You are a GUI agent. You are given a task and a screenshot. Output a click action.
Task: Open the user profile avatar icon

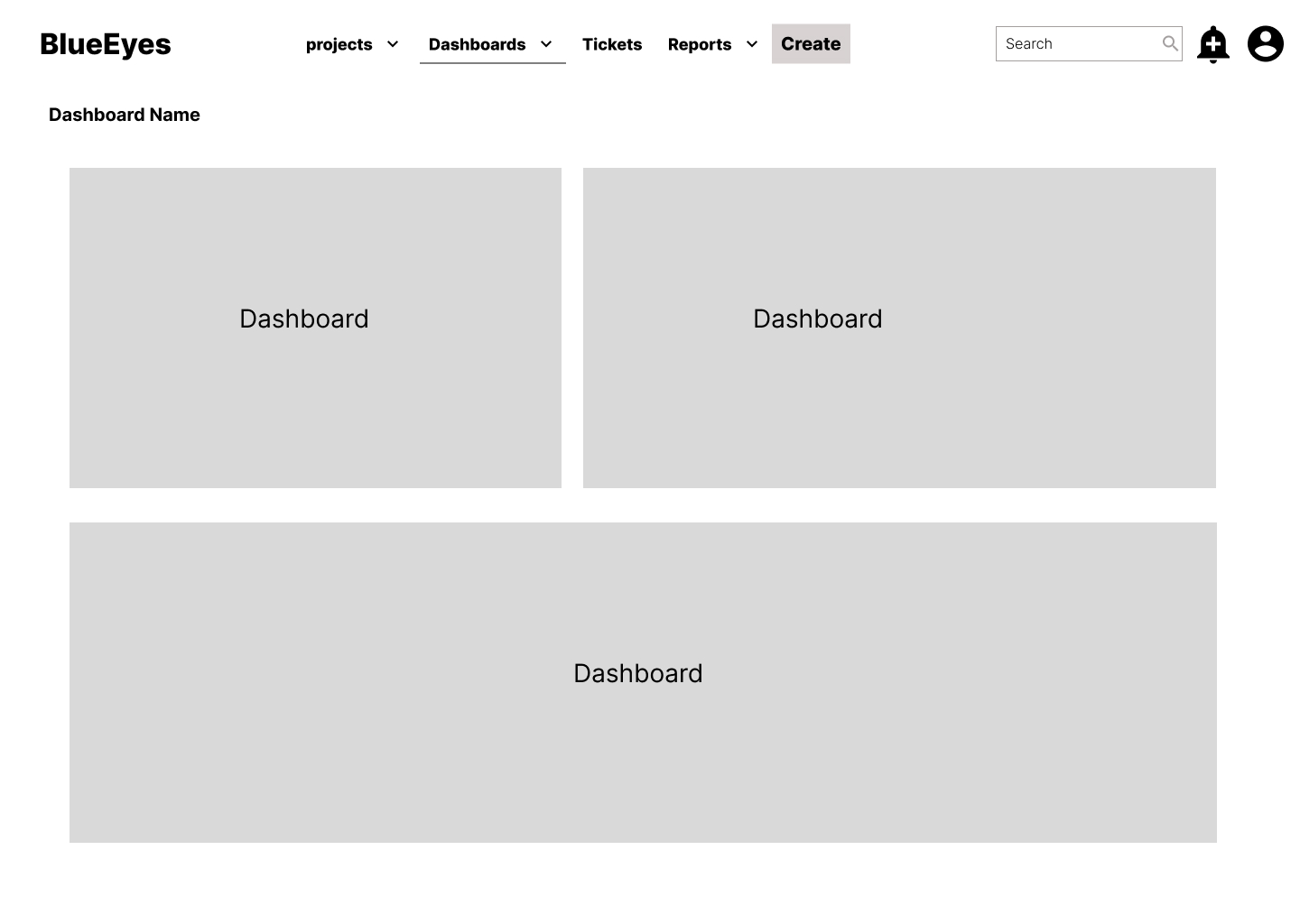[1265, 43]
